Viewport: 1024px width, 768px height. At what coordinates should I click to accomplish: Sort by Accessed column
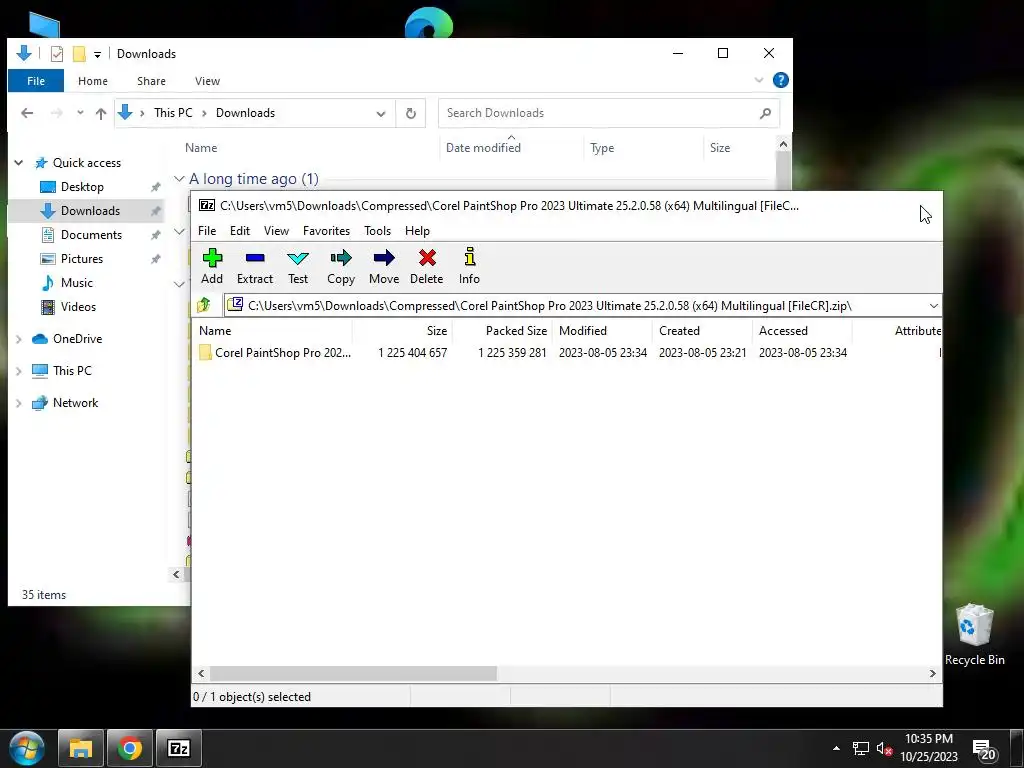[802, 330]
